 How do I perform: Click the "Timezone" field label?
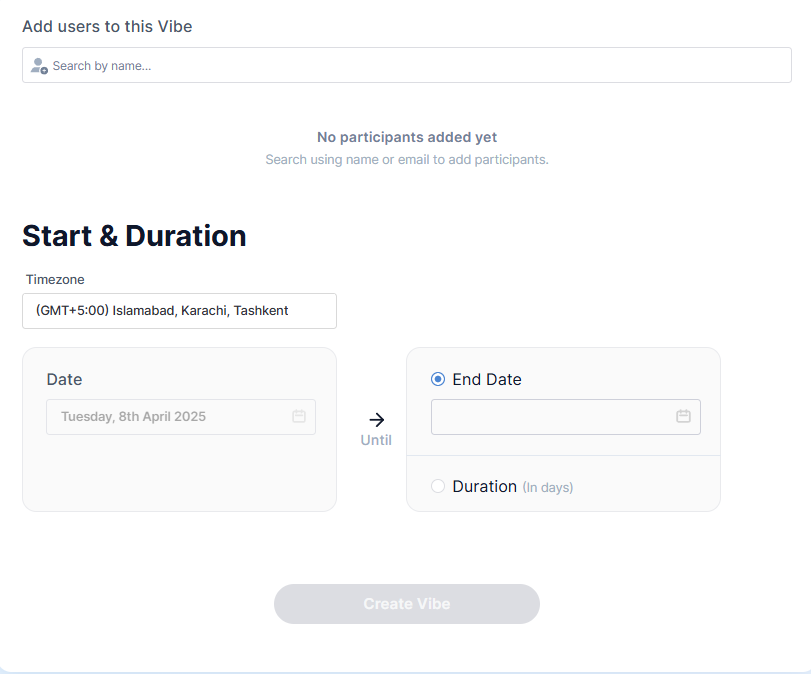click(x=55, y=279)
